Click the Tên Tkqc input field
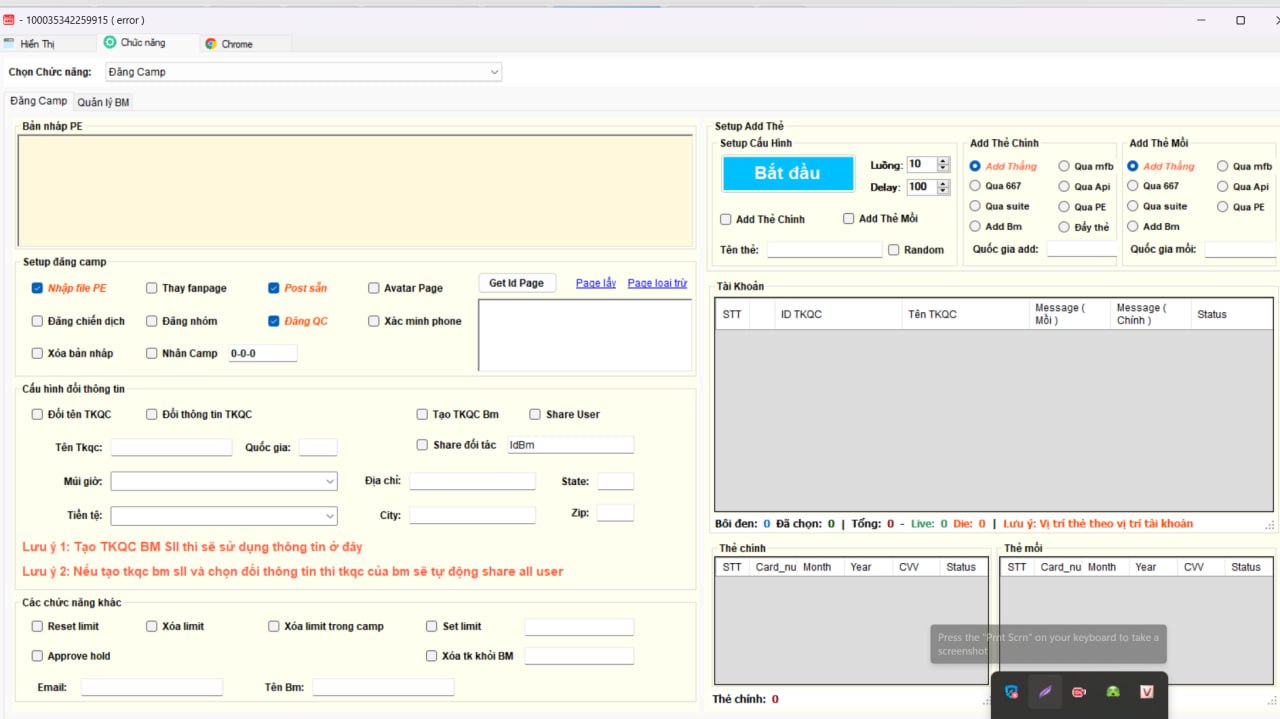Image resolution: width=1280 pixels, height=719 pixels. point(171,447)
